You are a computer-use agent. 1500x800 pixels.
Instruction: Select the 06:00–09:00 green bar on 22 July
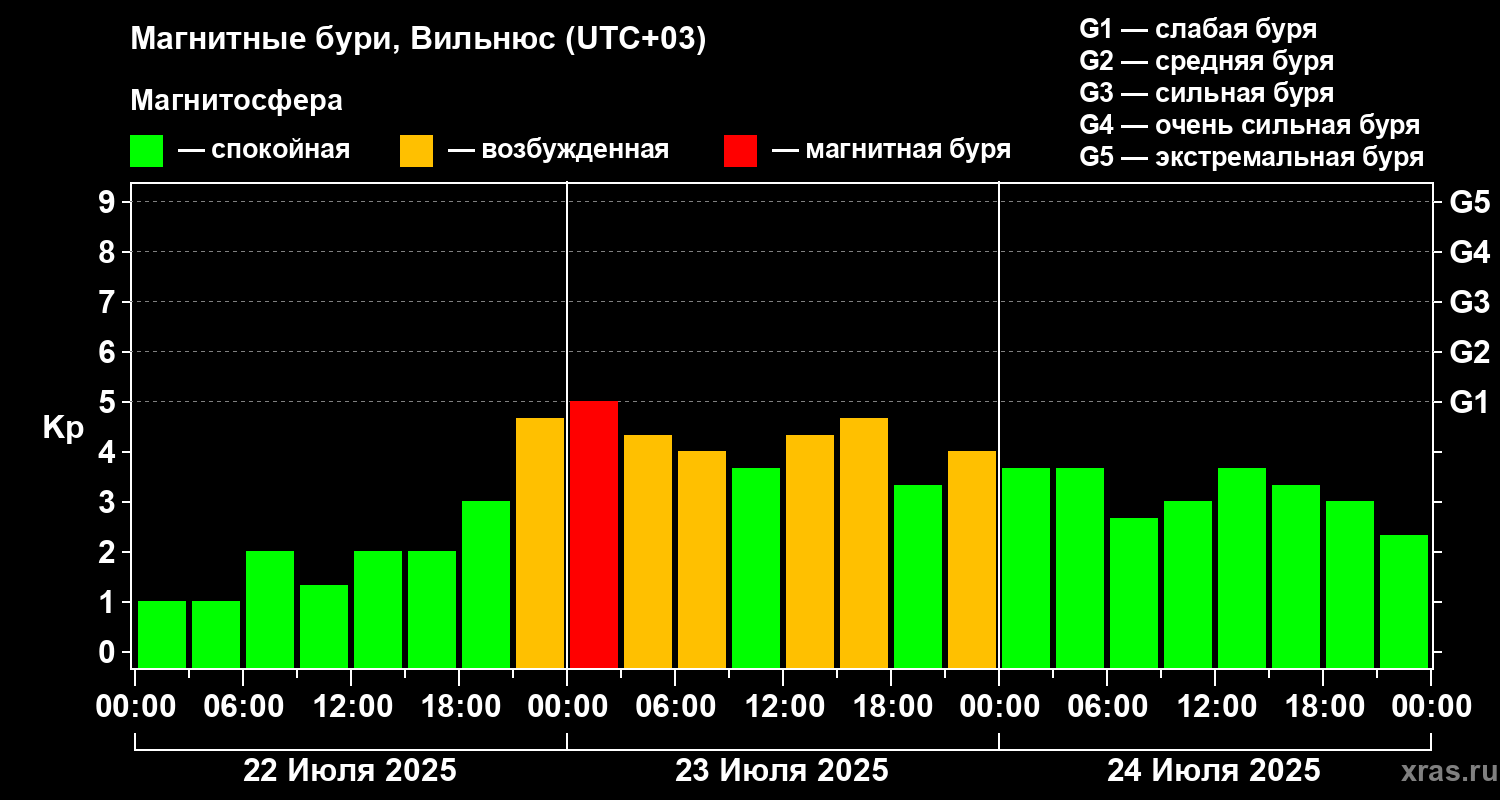coord(270,609)
